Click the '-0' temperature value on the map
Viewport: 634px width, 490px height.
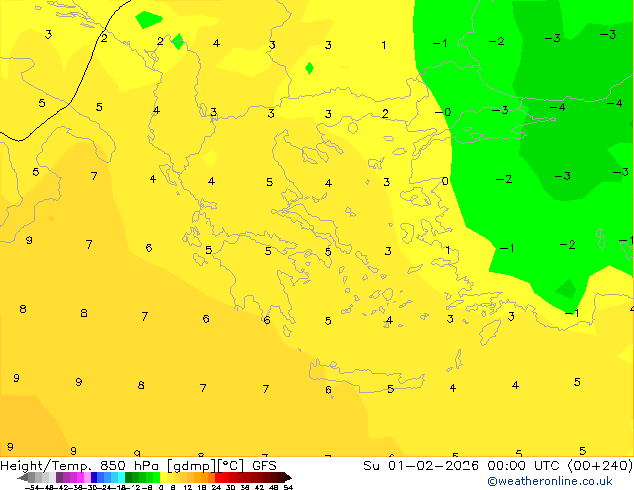(443, 112)
